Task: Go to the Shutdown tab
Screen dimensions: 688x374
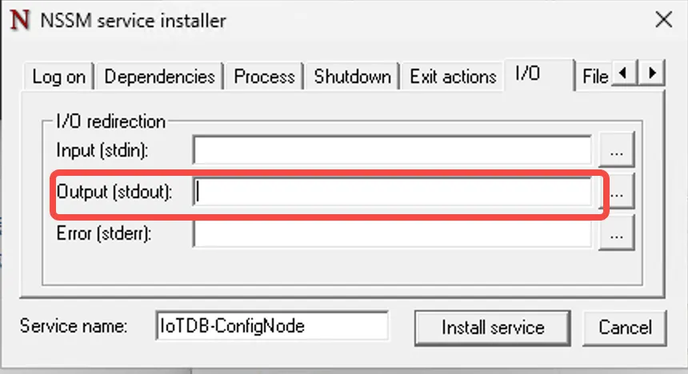Action: pyautogui.click(x=352, y=77)
